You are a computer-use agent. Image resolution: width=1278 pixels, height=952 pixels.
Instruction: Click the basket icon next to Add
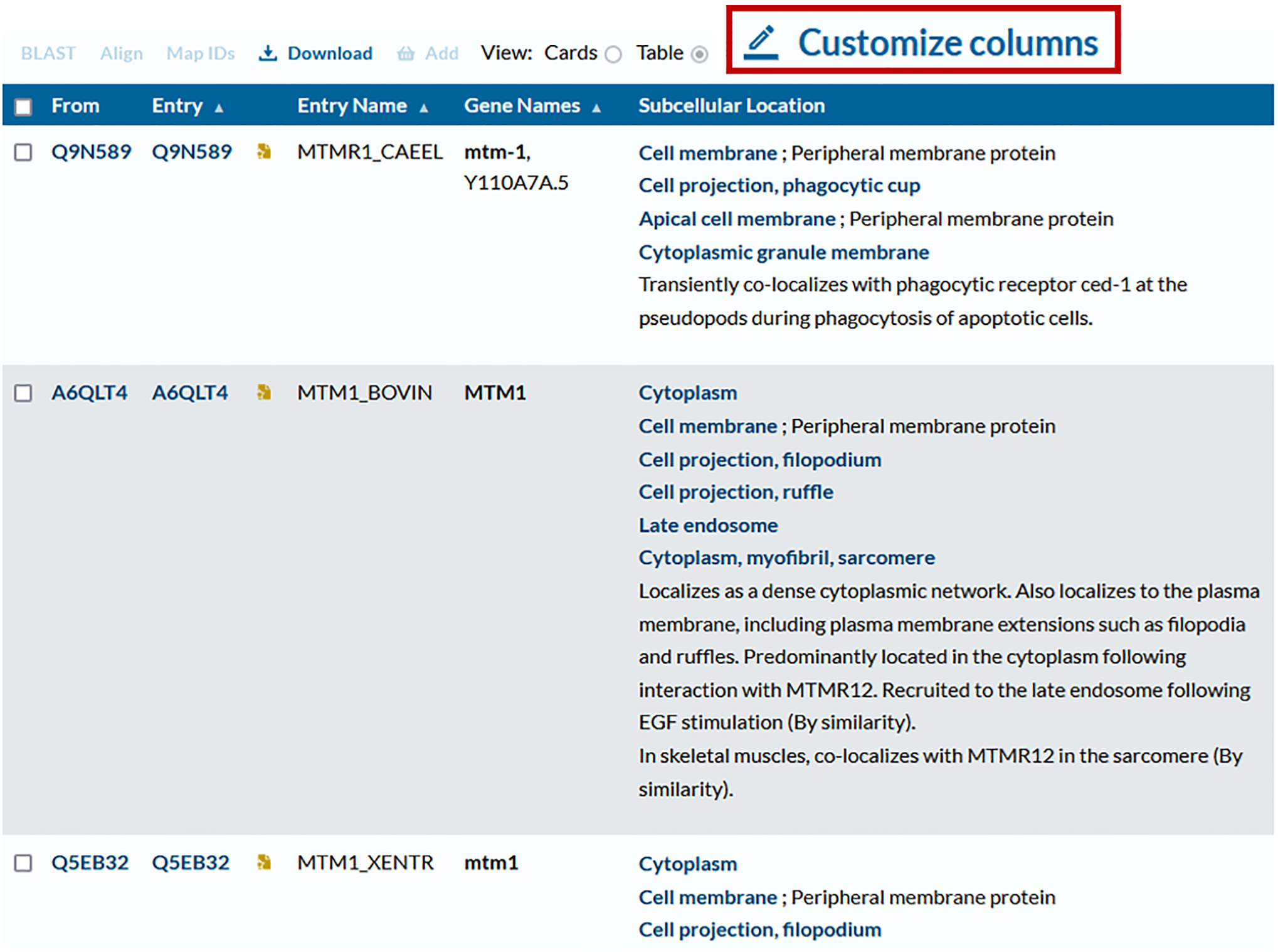[406, 54]
